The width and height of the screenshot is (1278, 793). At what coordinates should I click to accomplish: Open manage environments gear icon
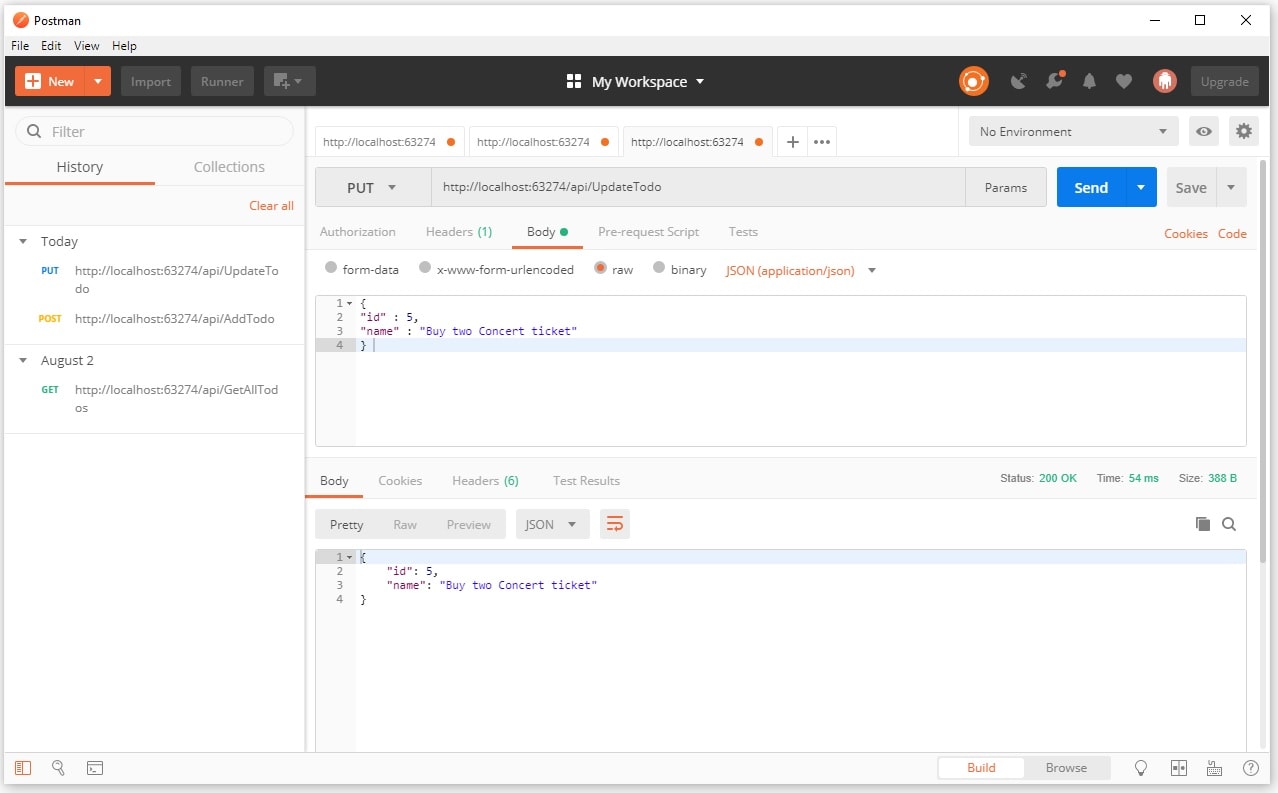click(x=1243, y=131)
